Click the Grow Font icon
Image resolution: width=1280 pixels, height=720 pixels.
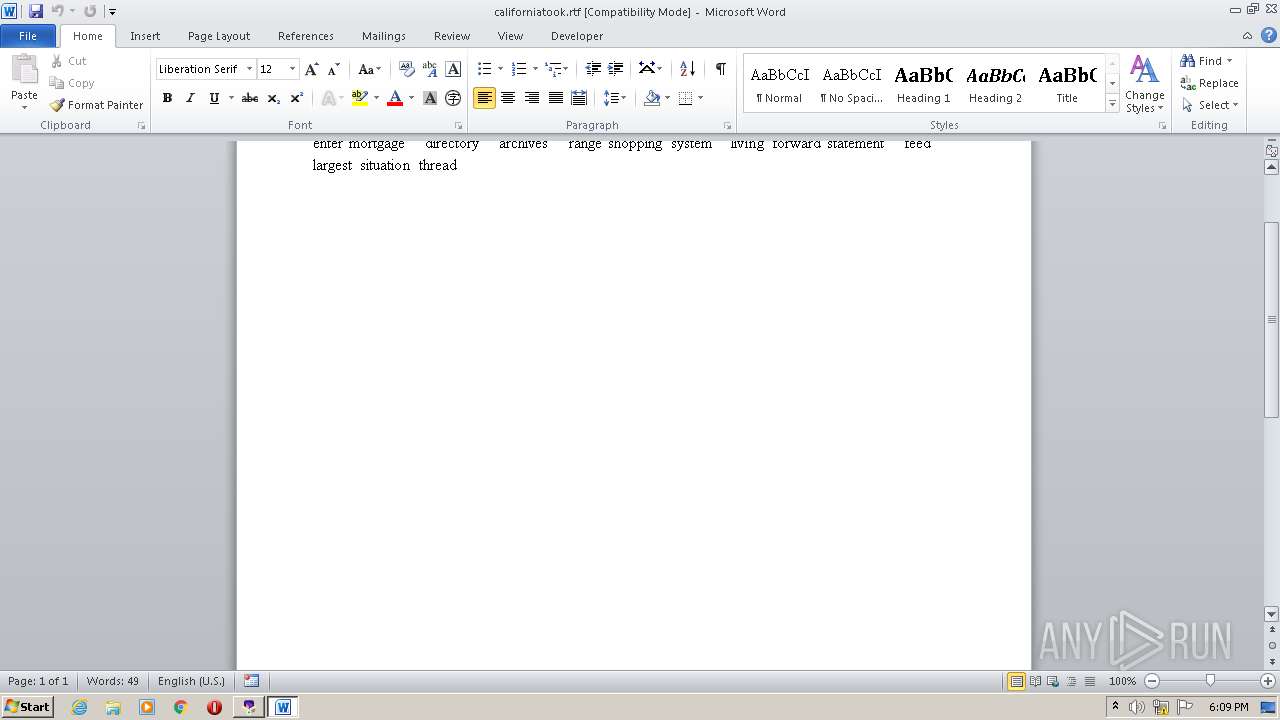(x=312, y=69)
